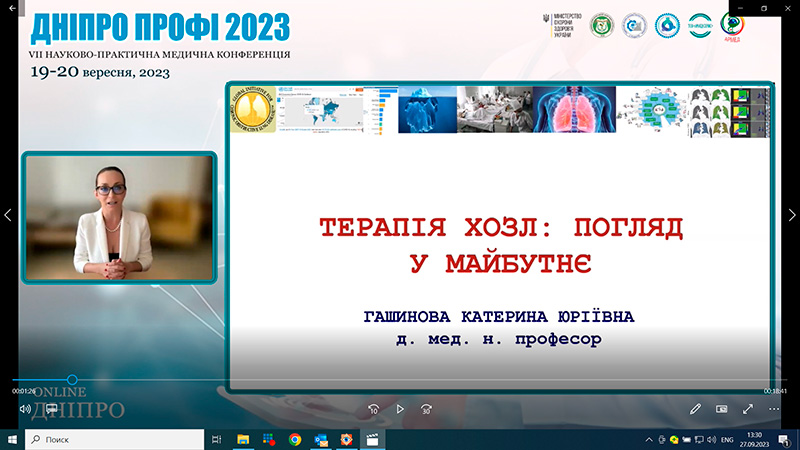
Task: Open the three-dot more options menu
Action: 774,409
